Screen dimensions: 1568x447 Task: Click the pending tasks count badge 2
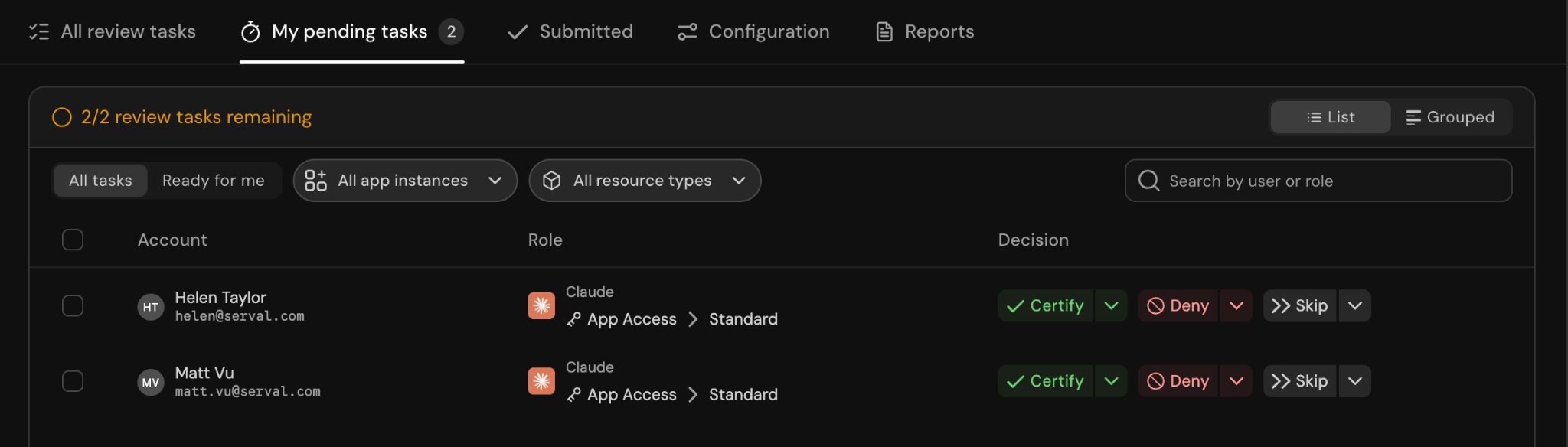pyautogui.click(x=451, y=31)
